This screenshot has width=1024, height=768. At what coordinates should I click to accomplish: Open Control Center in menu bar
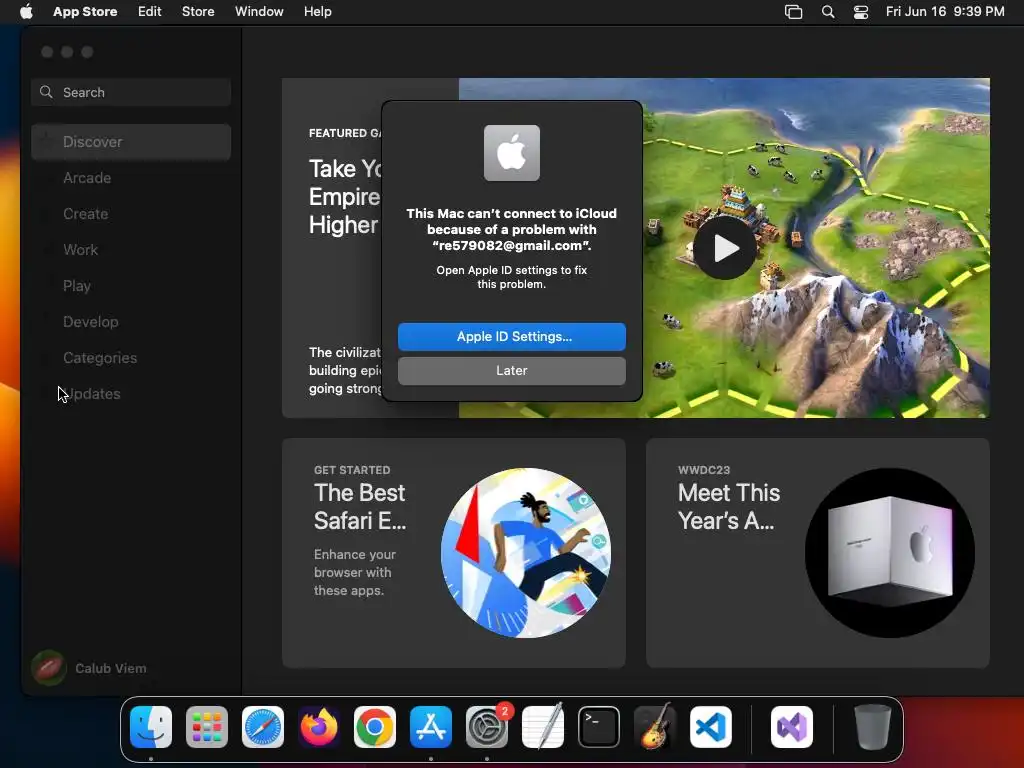pos(861,12)
